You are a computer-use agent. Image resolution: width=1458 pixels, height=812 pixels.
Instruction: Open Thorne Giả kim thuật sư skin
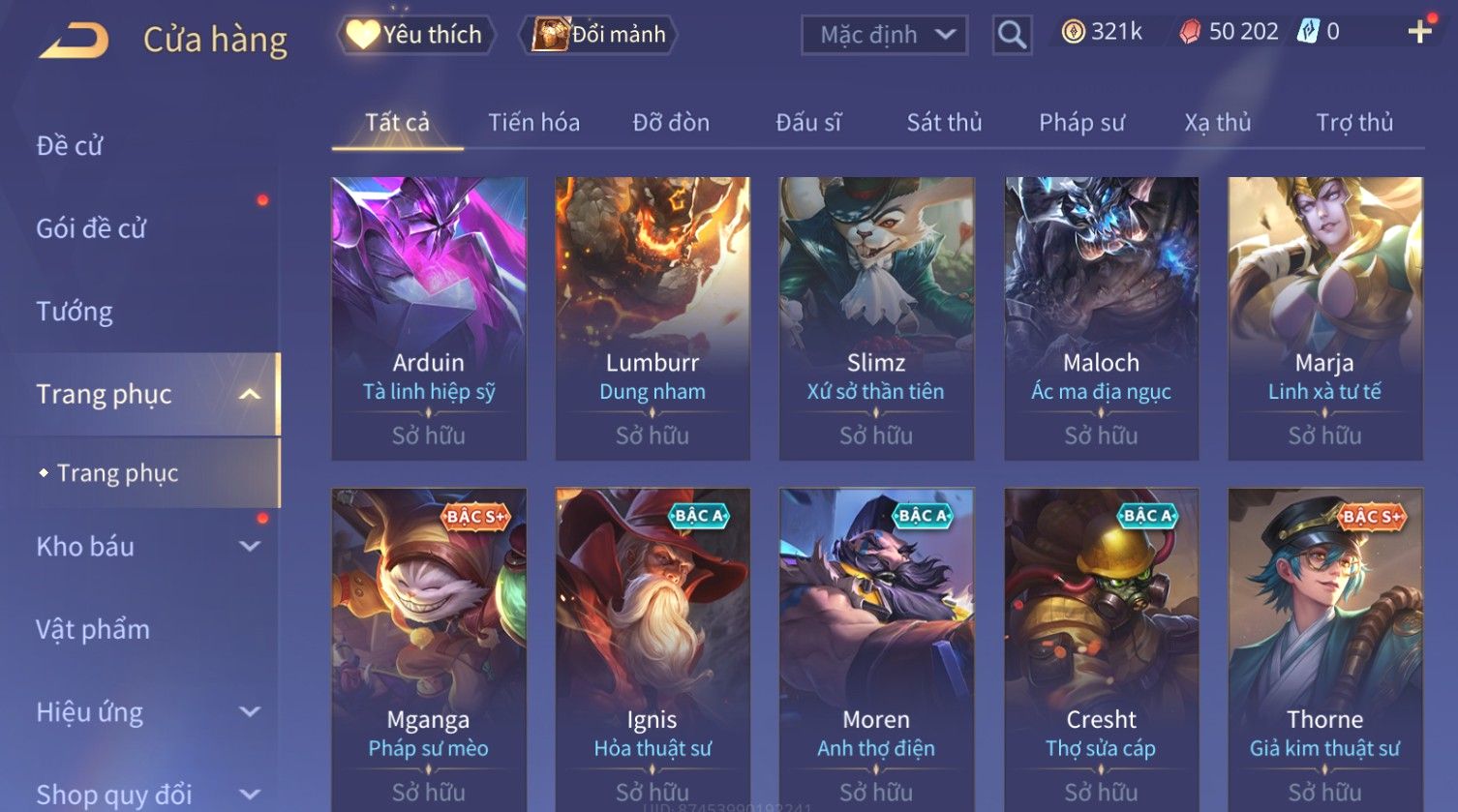[x=1324, y=649]
